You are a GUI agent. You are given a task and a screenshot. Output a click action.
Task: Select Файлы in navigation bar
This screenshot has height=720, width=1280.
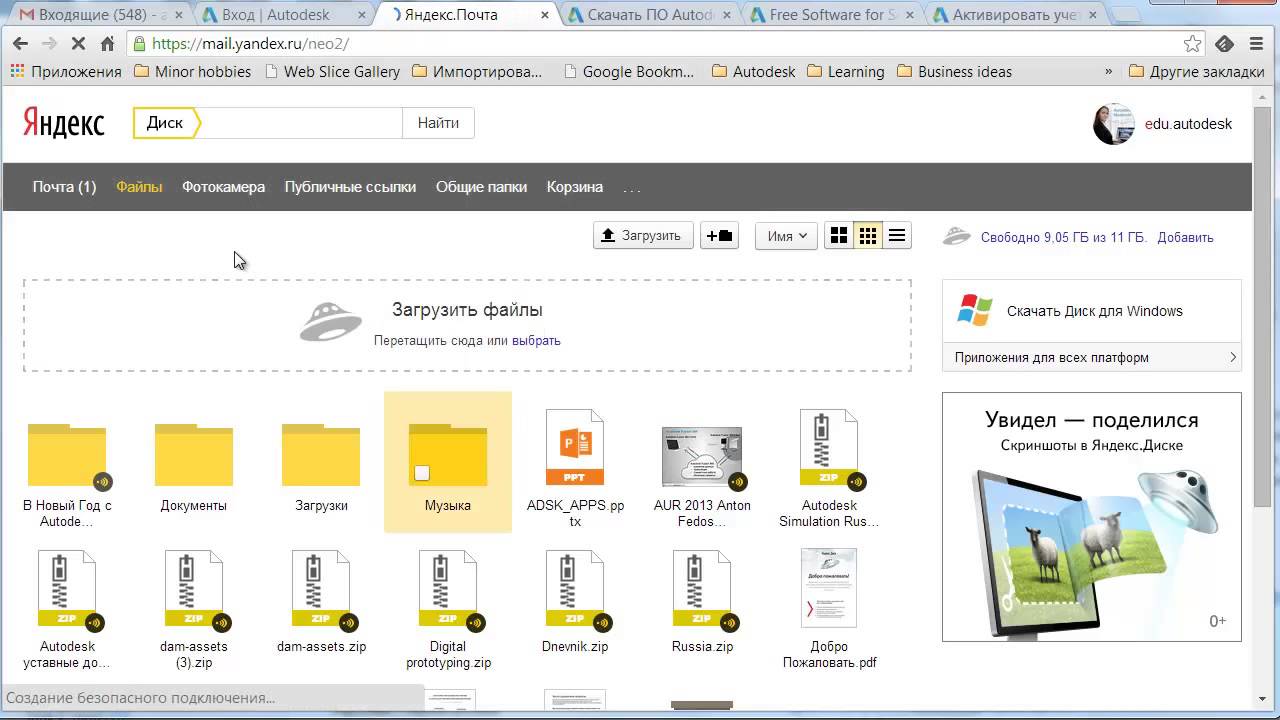coord(139,187)
